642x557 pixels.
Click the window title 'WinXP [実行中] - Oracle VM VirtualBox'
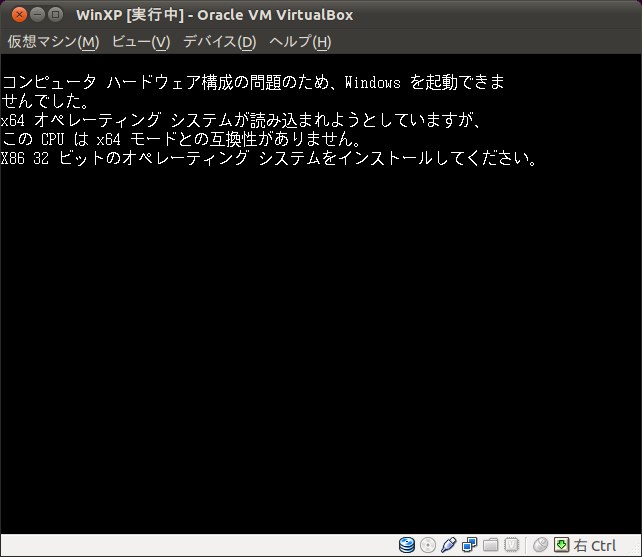point(215,15)
